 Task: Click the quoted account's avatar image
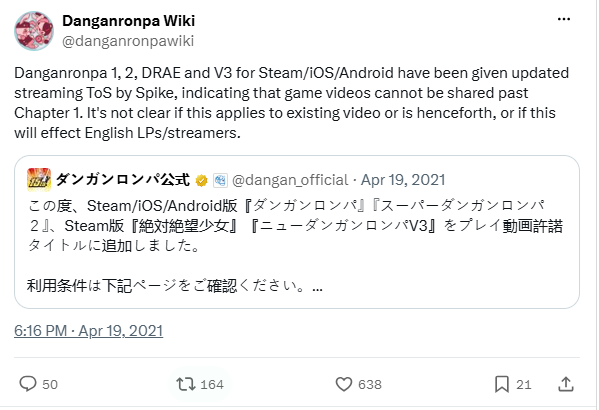39,180
